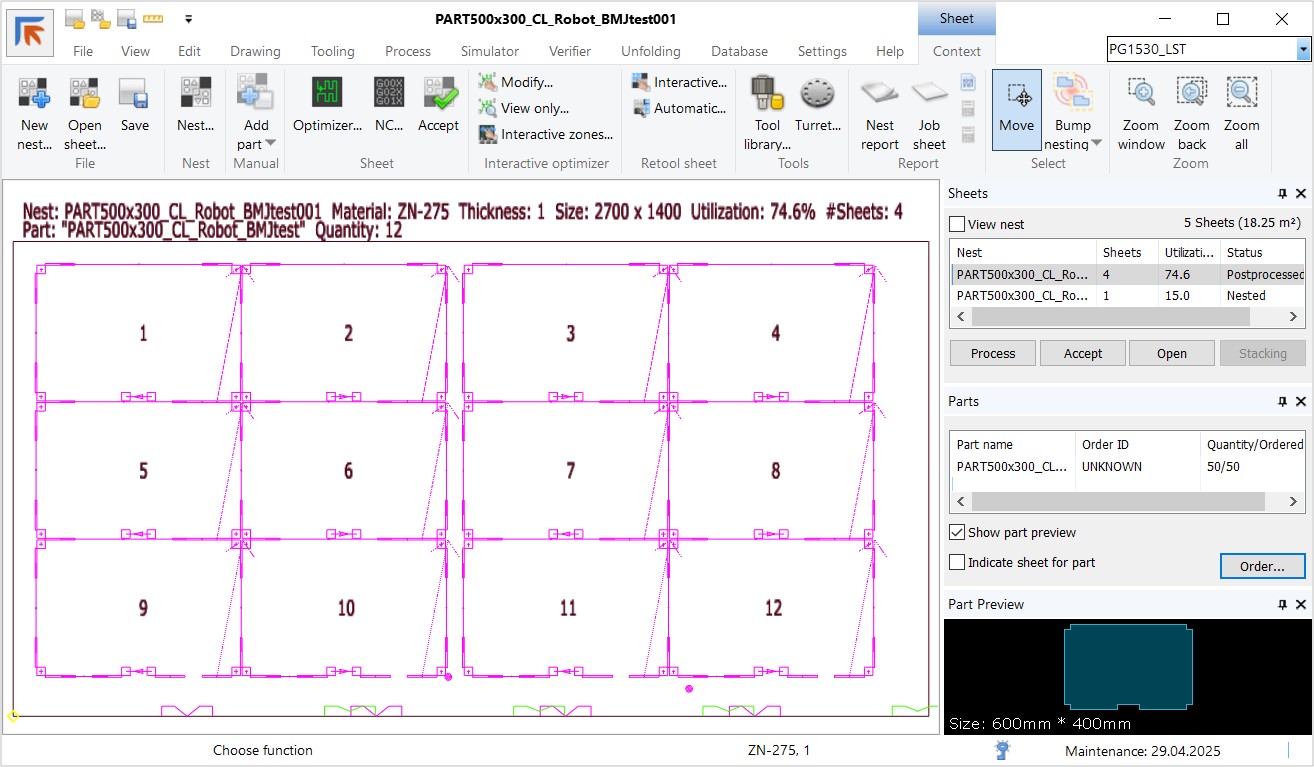Open the PG1530_LST machine dropdown
This screenshot has height=767, width=1314.
(1303, 49)
